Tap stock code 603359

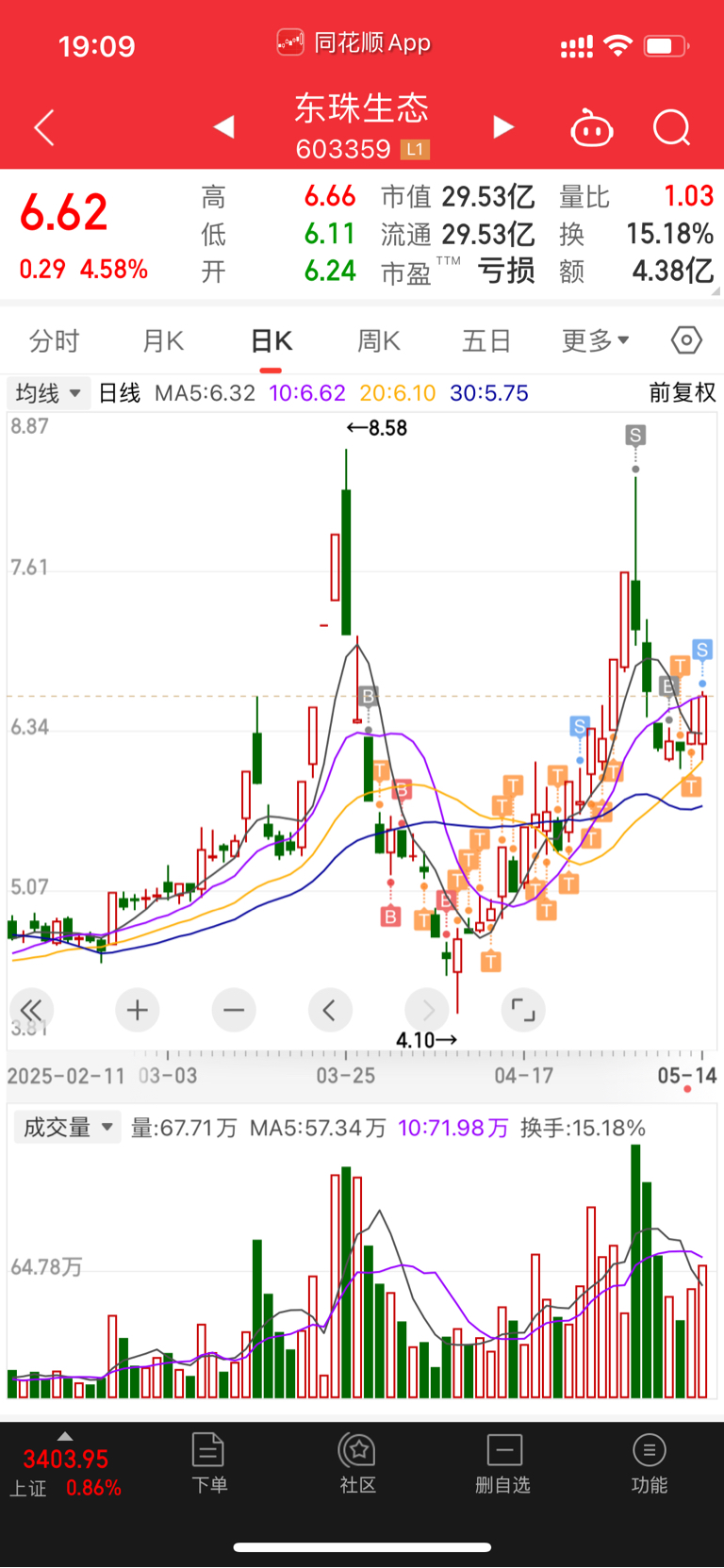point(343,149)
